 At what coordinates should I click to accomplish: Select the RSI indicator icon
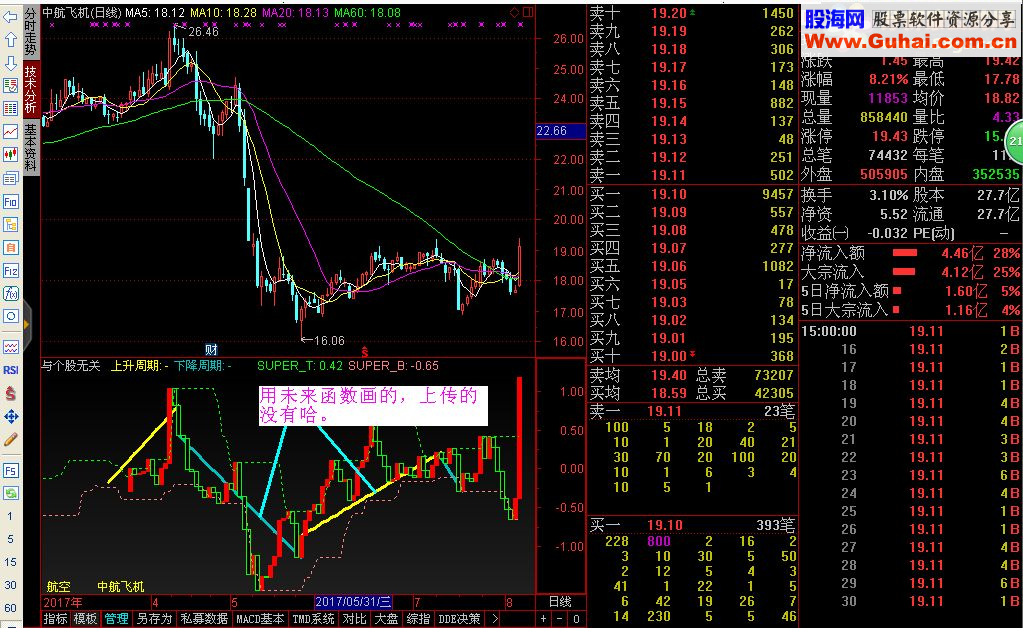[10, 370]
